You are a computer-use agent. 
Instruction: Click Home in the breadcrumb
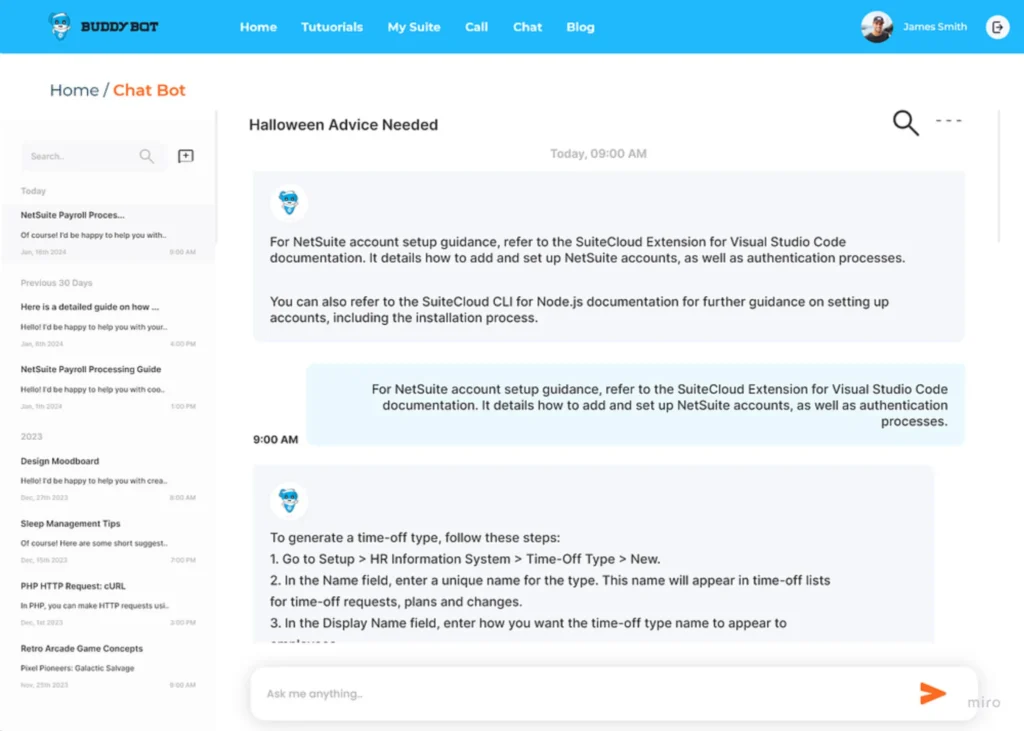74,90
